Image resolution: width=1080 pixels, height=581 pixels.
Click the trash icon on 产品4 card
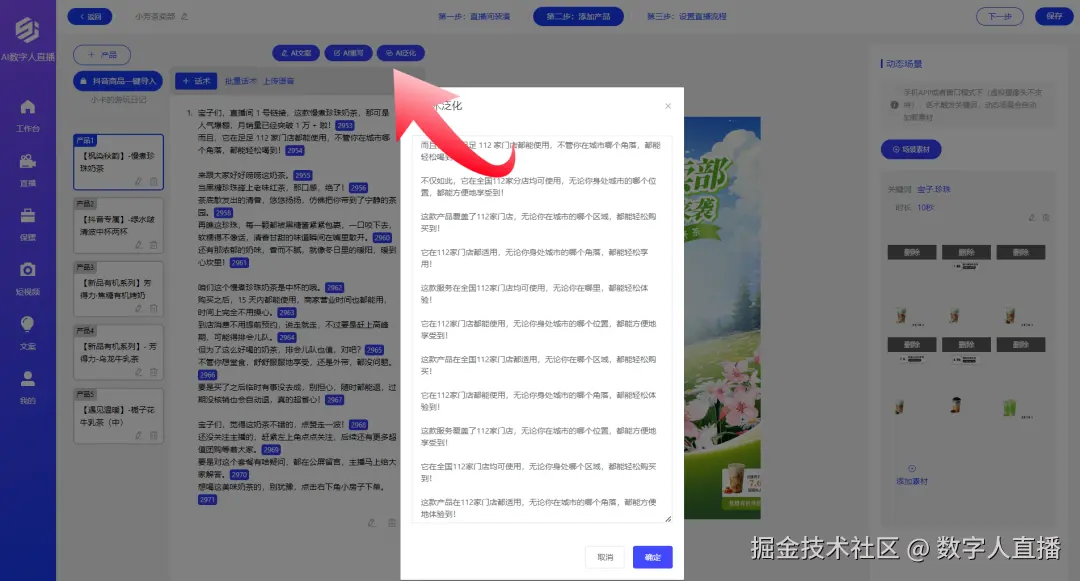pos(154,372)
